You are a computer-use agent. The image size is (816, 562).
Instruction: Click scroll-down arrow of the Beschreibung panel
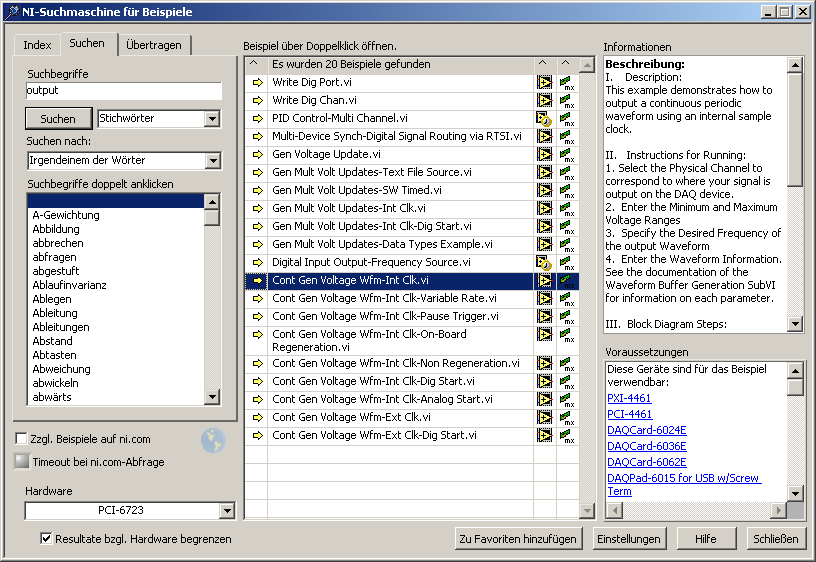795,324
